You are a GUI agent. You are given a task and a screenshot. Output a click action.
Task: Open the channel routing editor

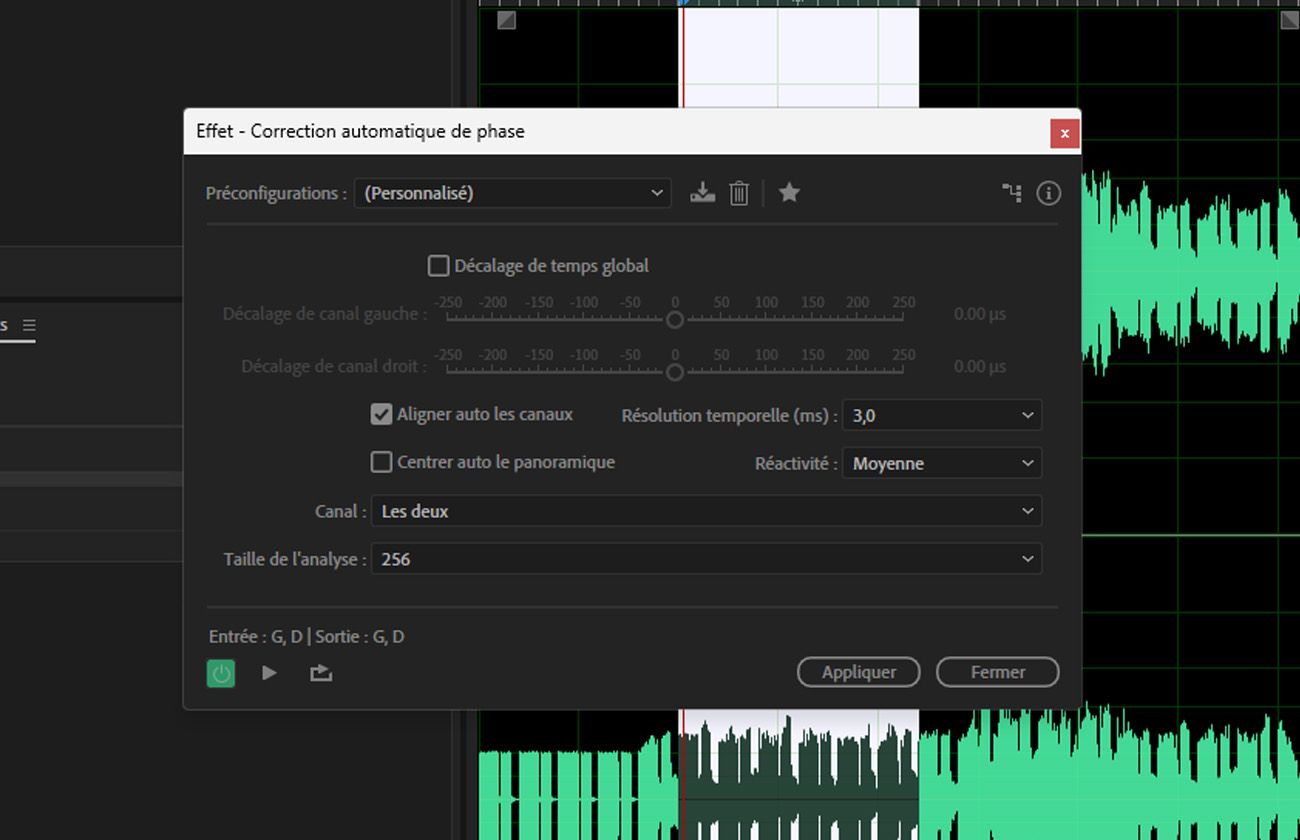1012,193
